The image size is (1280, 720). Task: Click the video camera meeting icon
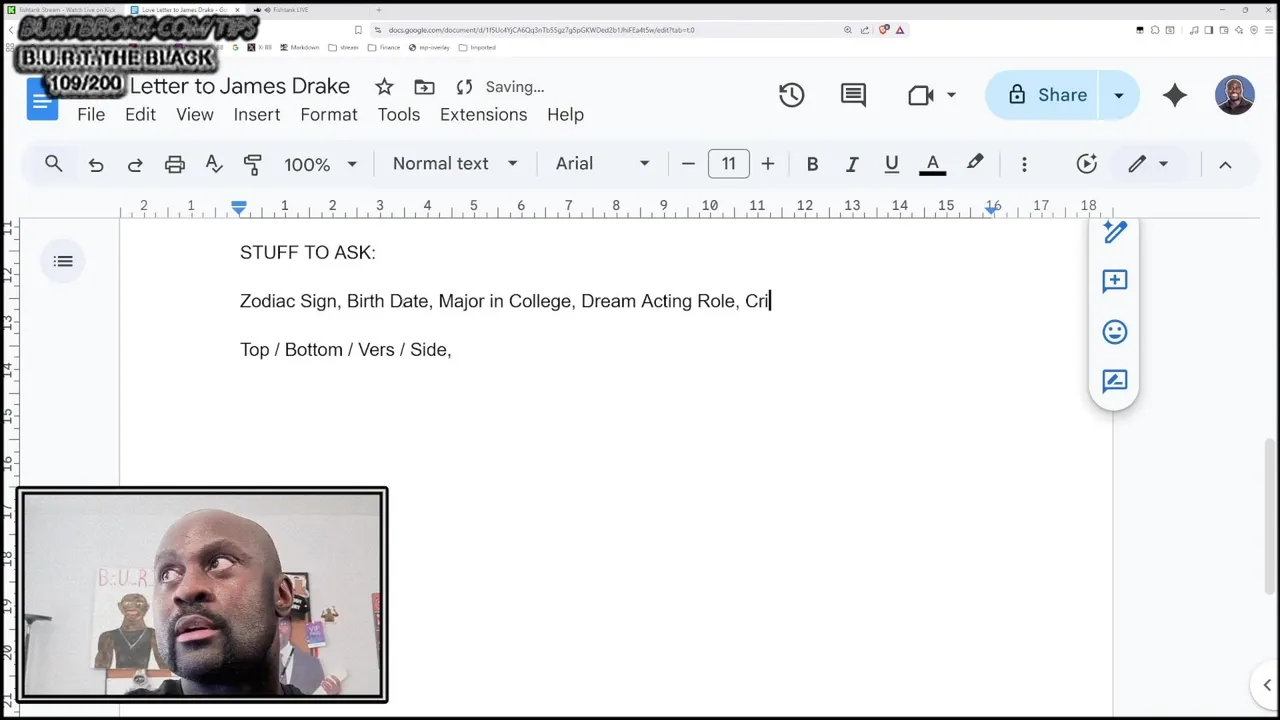(x=920, y=95)
